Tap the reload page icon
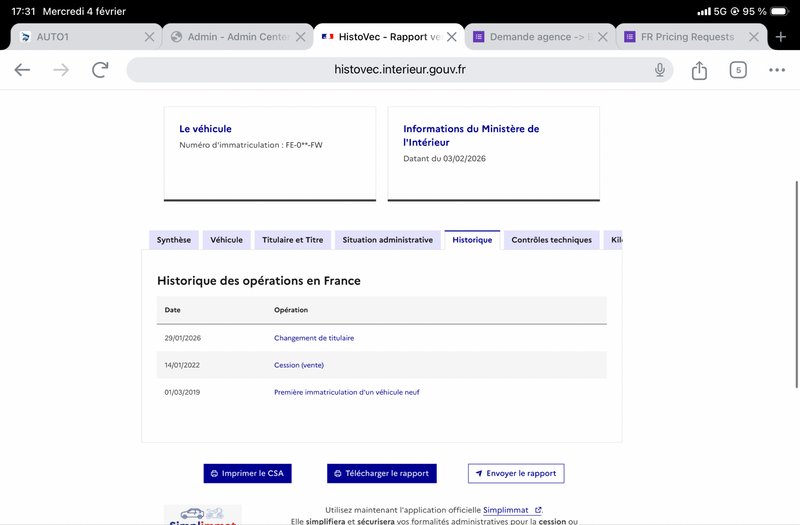 [100, 70]
